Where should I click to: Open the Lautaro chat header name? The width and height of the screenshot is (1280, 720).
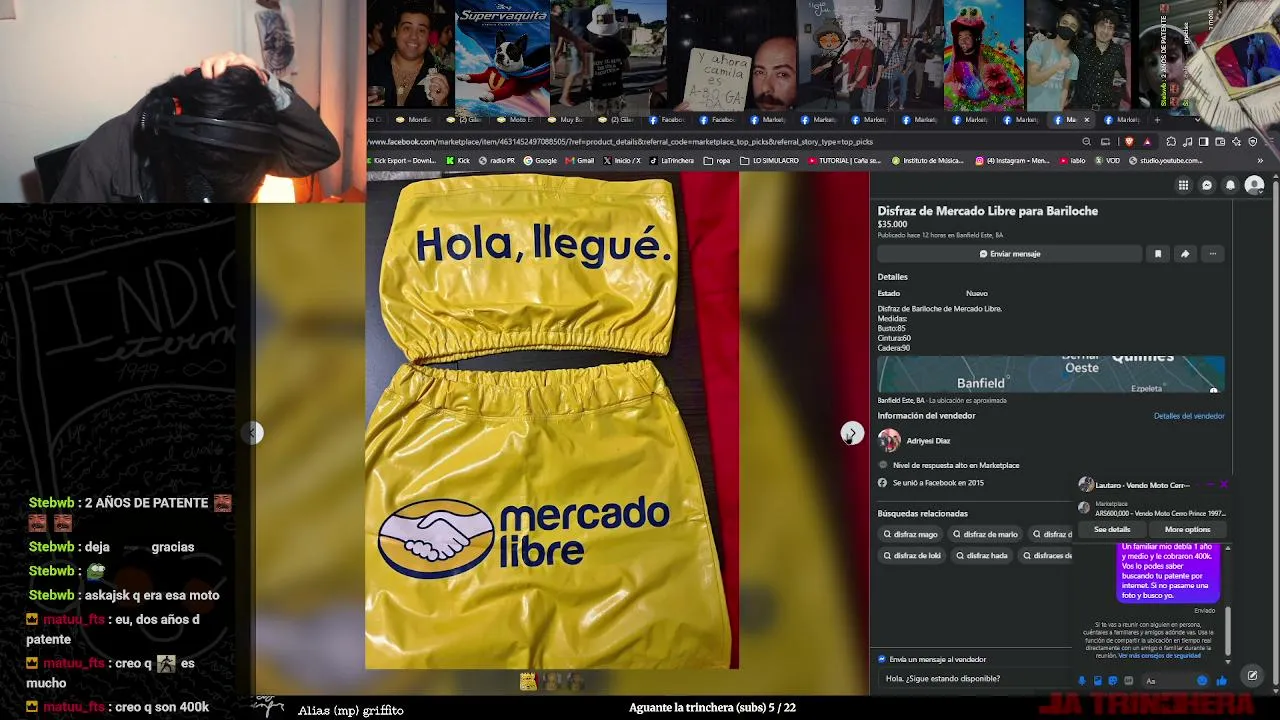(x=1141, y=485)
